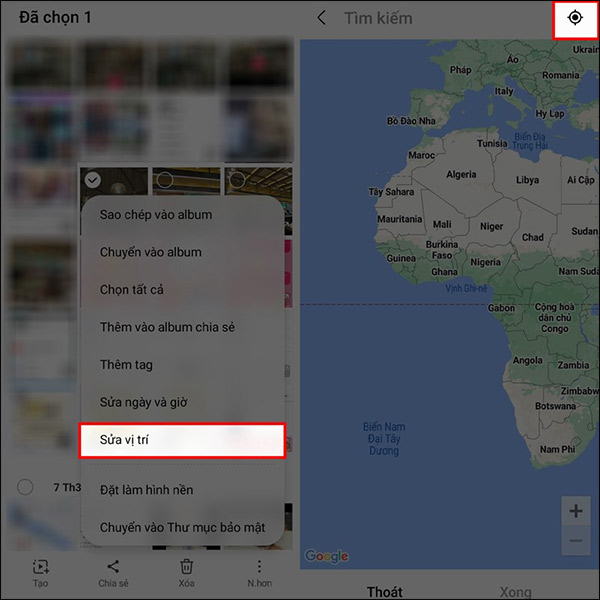Zoom in the map with plus button

tap(576, 511)
